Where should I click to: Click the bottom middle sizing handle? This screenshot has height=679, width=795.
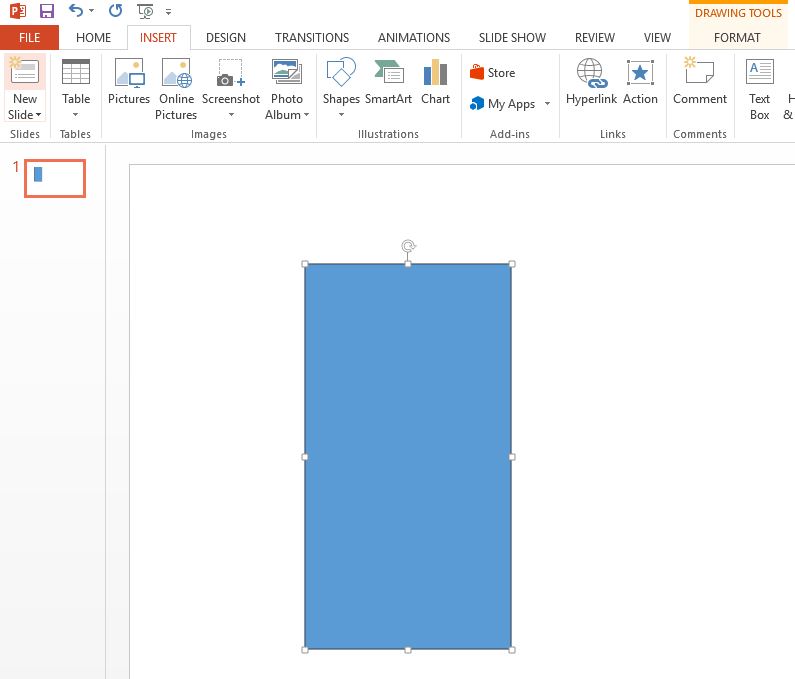(408, 650)
